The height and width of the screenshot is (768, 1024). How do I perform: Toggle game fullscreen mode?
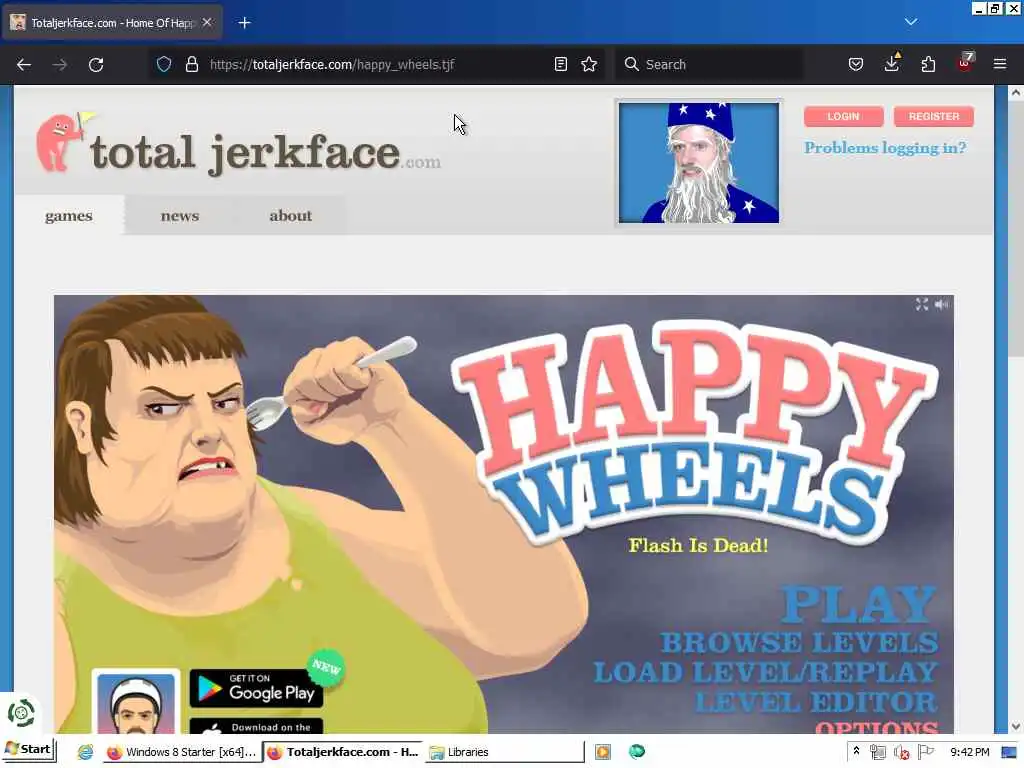pos(921,304)
